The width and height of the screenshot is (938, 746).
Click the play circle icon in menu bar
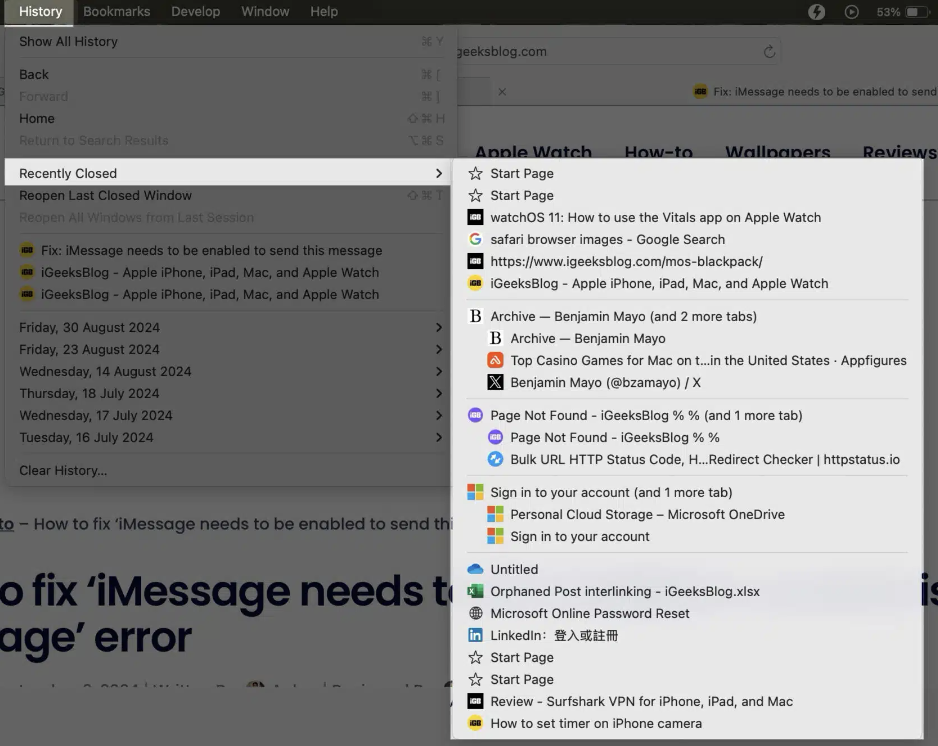point(851,12)
